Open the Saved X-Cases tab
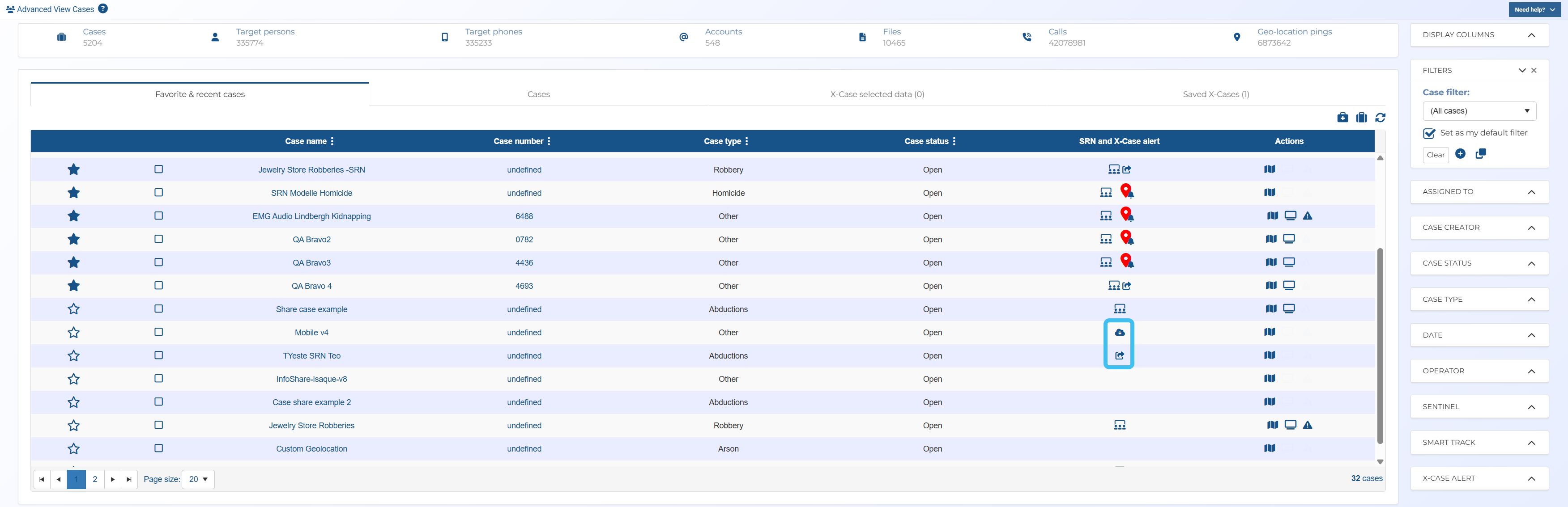This screenshot has height=507, width=1568. (1215, 94)
